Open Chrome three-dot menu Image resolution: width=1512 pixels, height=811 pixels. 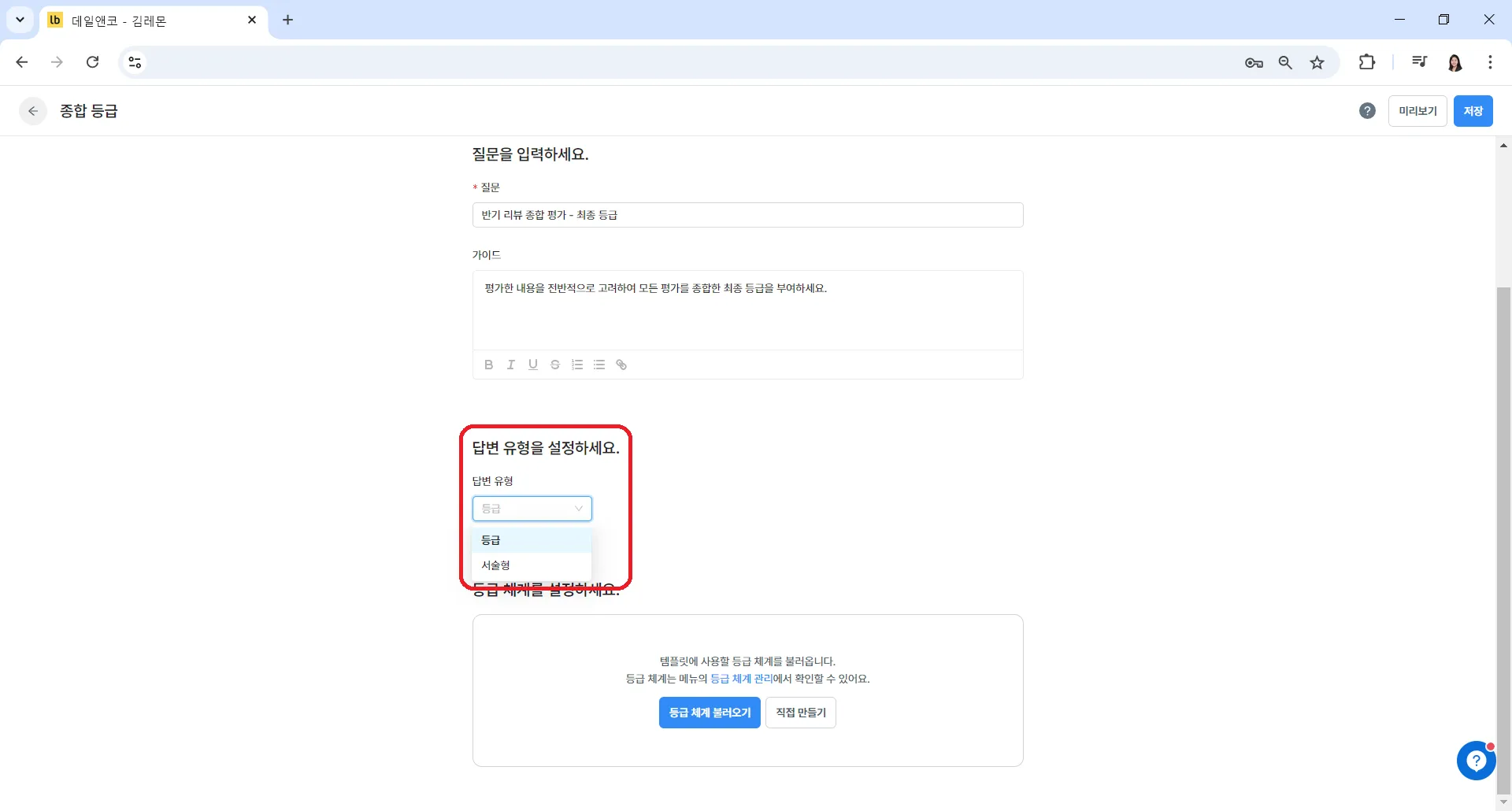pyautogui.click(x=1490, y=62)
